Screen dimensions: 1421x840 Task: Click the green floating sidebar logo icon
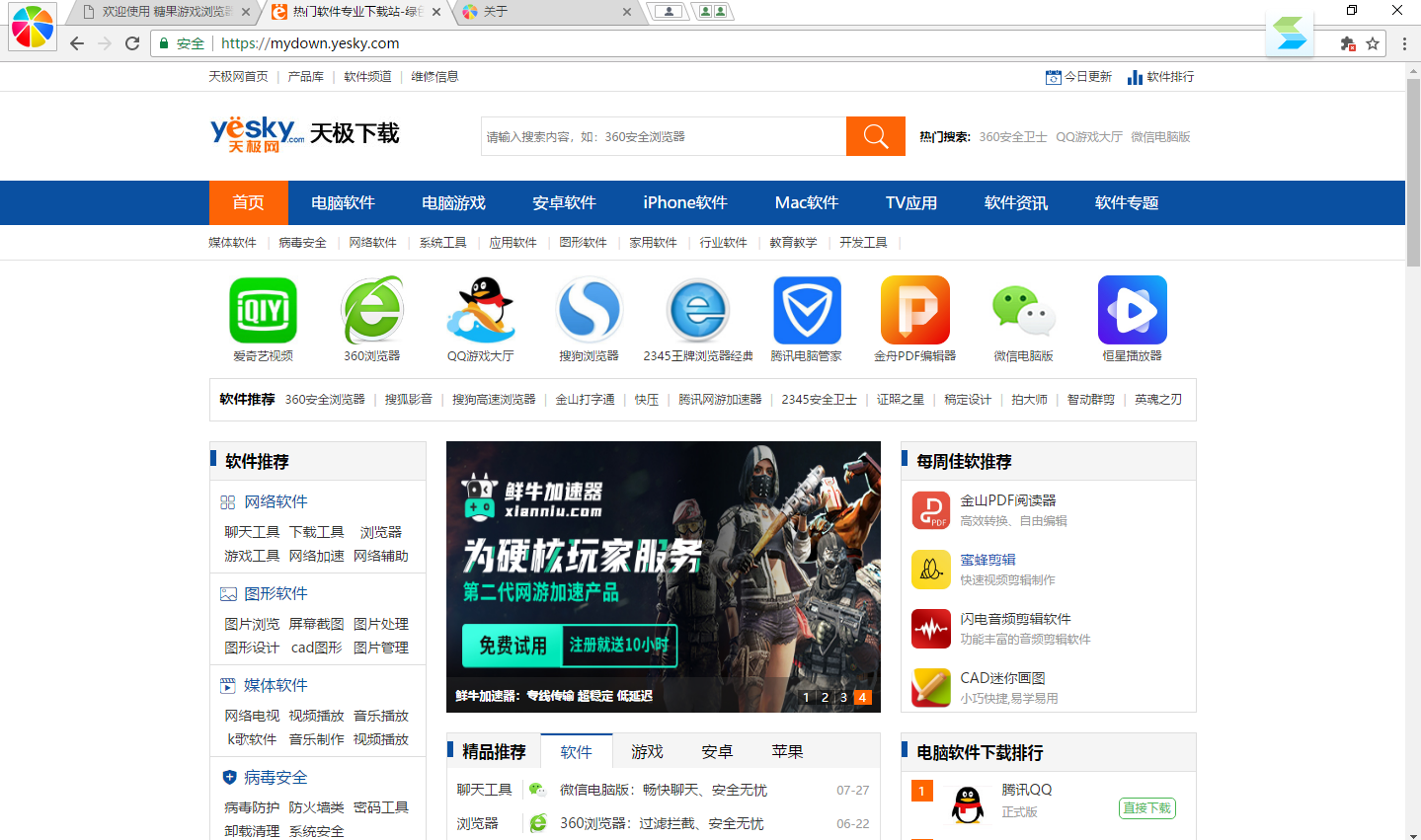(1290, 34)
